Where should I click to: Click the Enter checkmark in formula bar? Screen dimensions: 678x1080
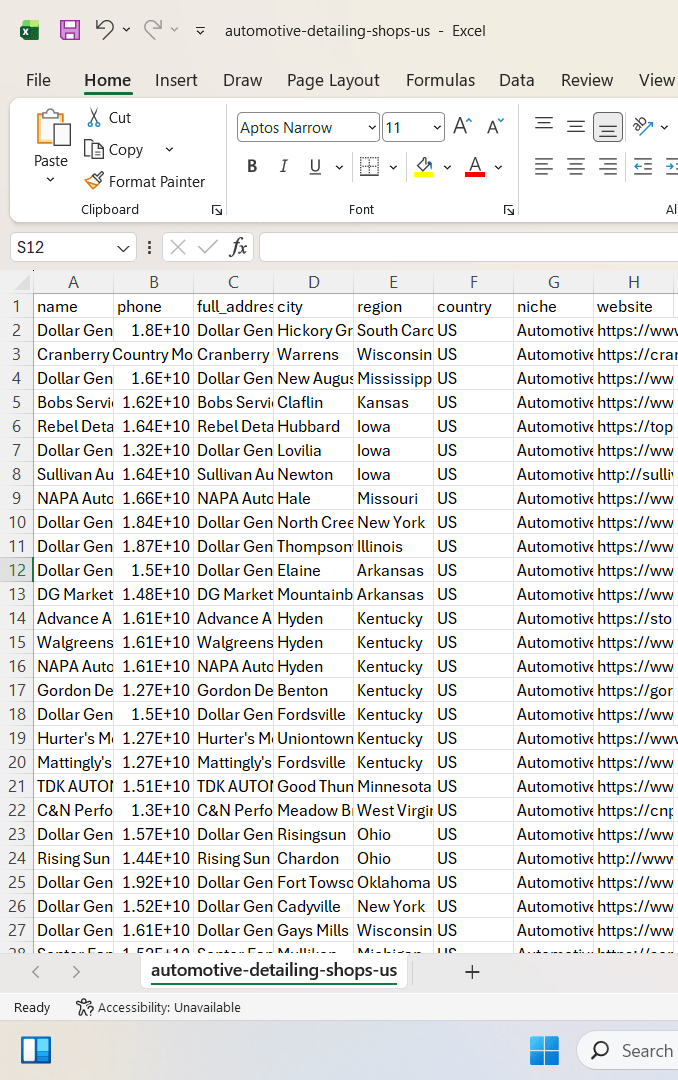[x=207, y=247]
